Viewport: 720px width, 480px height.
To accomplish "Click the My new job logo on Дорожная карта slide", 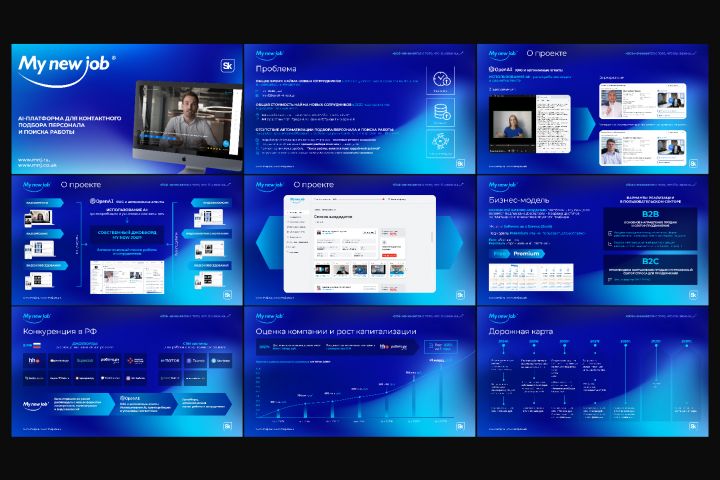I will (x=502, y=316).
